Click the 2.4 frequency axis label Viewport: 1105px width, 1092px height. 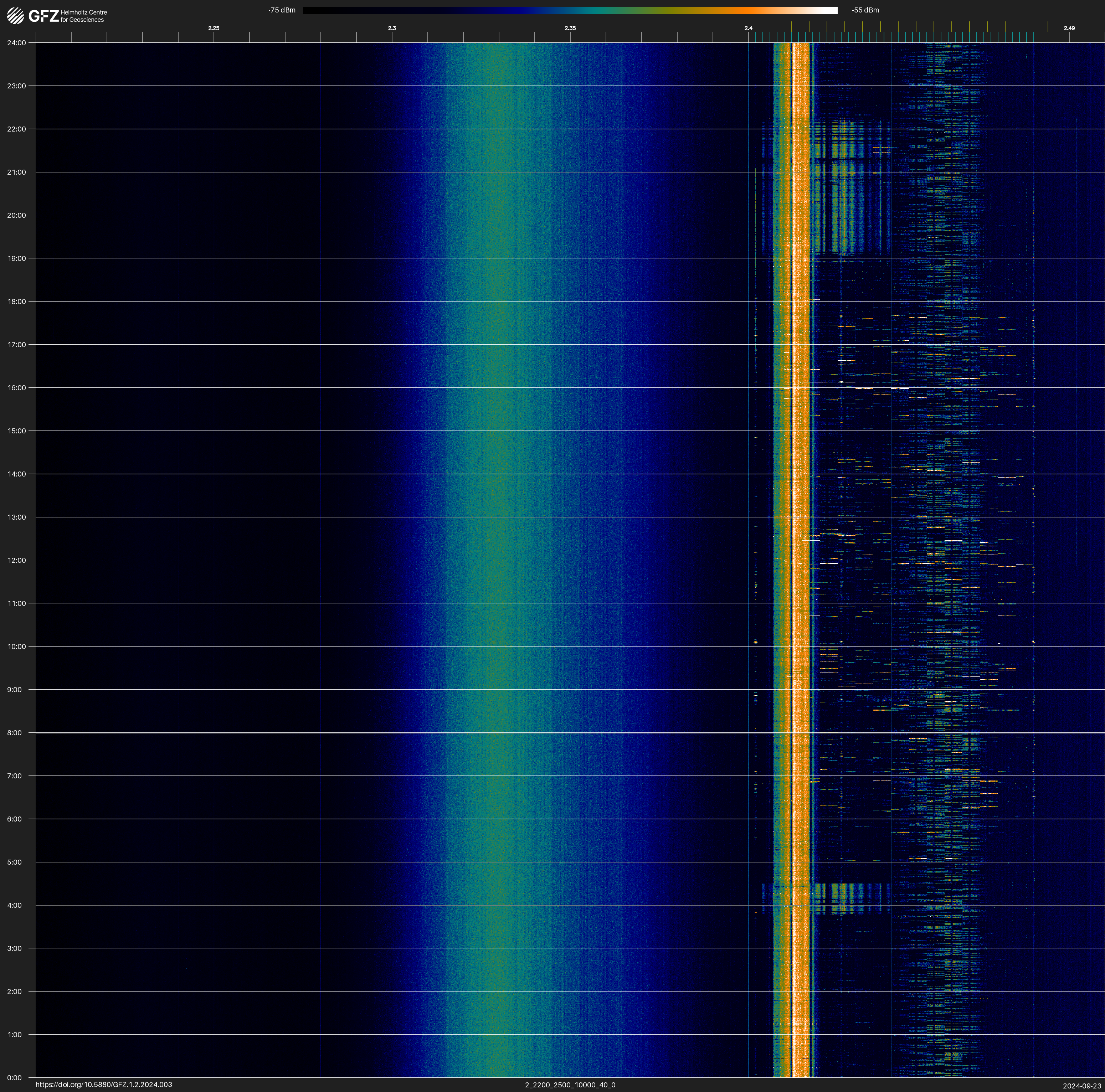[x=748, y=28]
